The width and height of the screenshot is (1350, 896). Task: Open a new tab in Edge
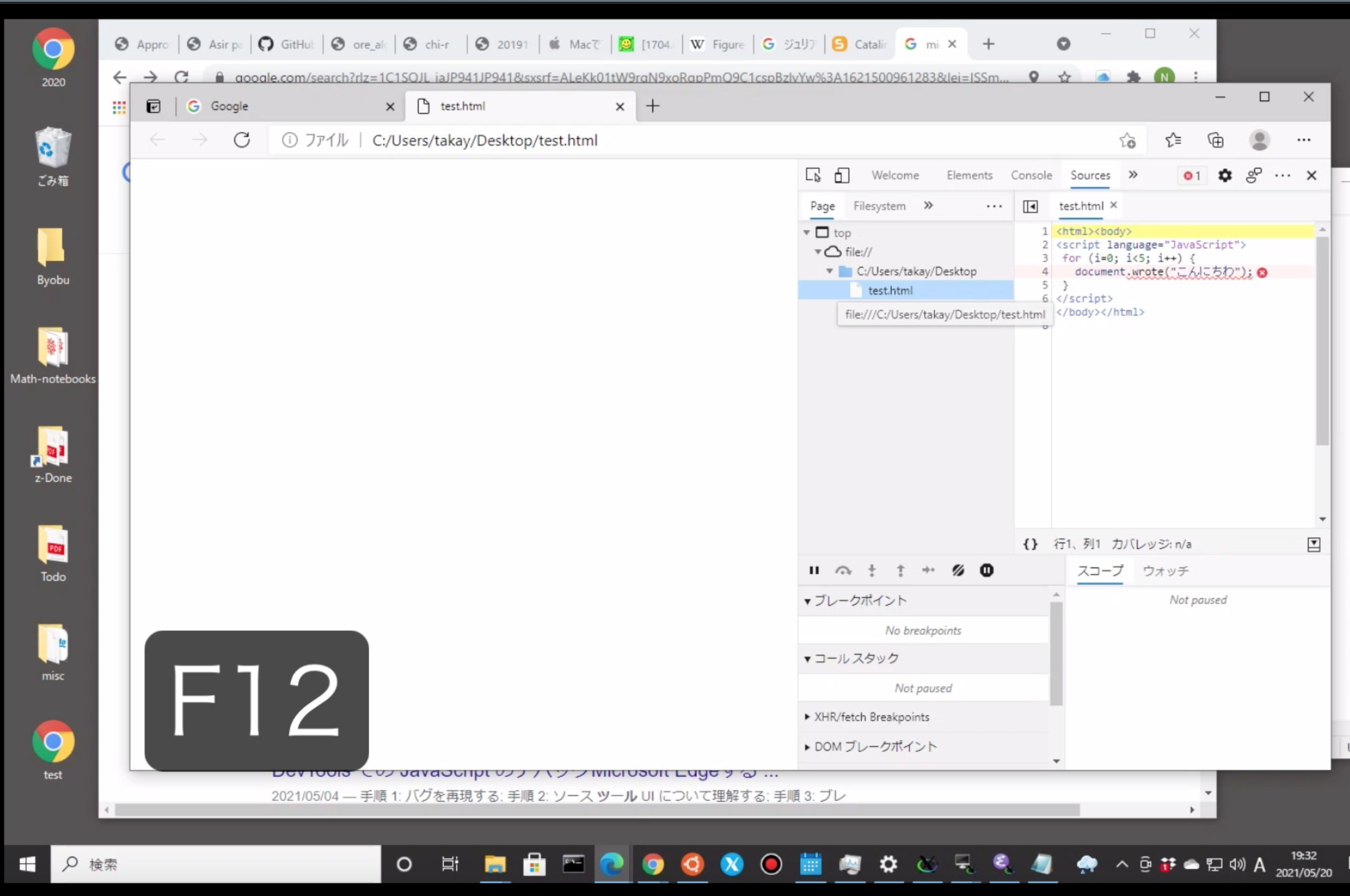point(652,106)
